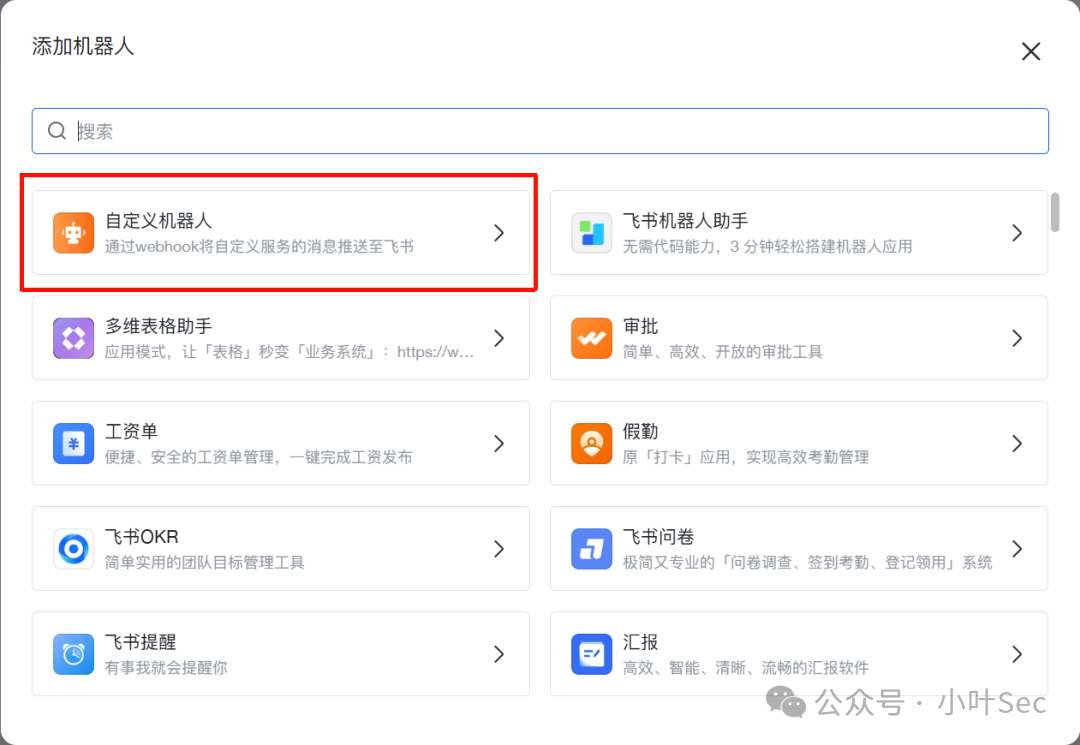The width and height of the screenshot is (1080, 745).
Task: Click the 飞书机器人助手 app icon
Action: click(x=591, y=233)
